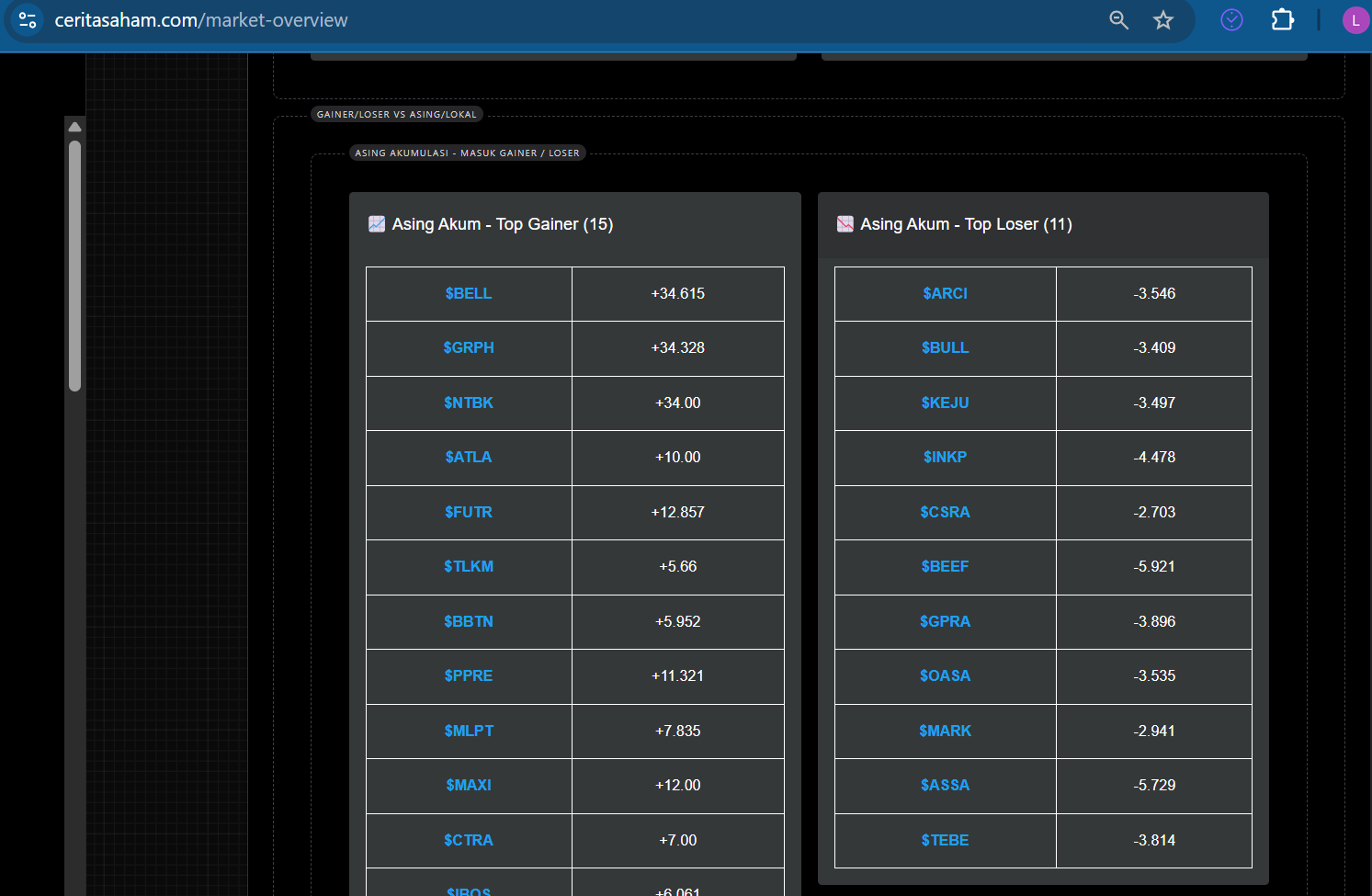Open the Extensions puzzle icon
Screen dimensions: 1372x896
pos(1282,19)
